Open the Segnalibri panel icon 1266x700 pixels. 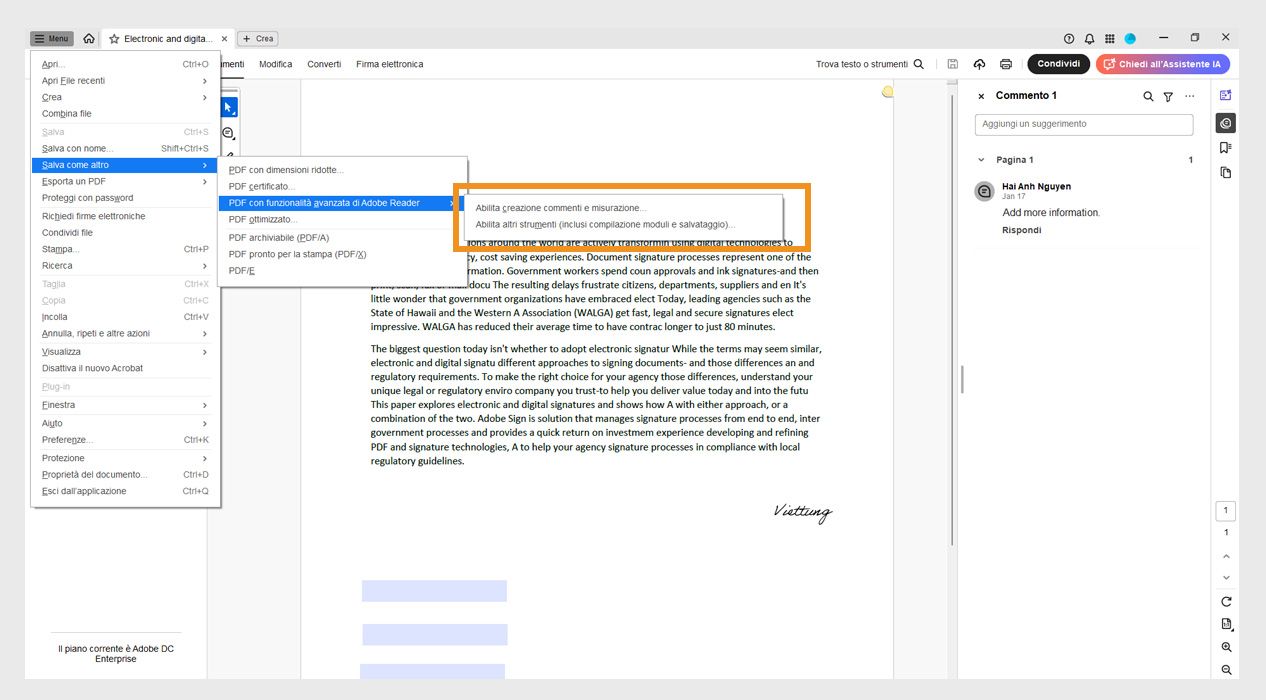click(x=1226, y=145)
